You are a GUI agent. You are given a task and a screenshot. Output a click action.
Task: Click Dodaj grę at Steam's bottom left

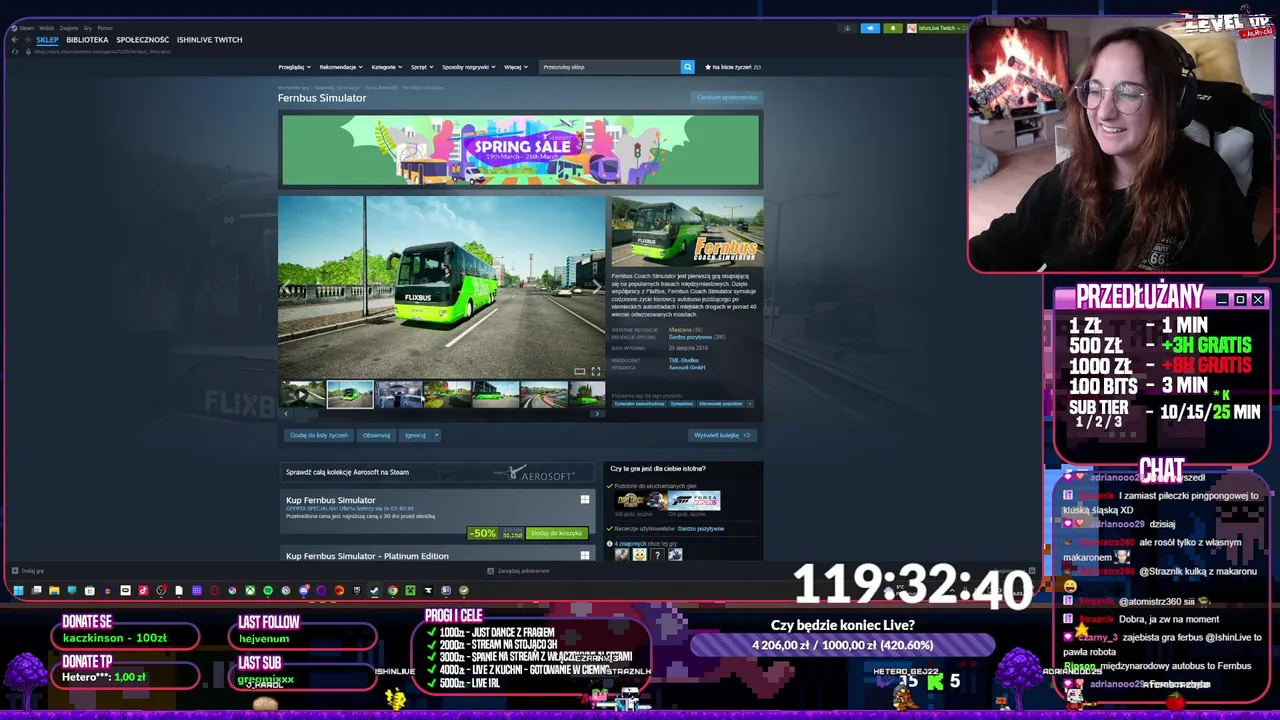pos(28,570)
